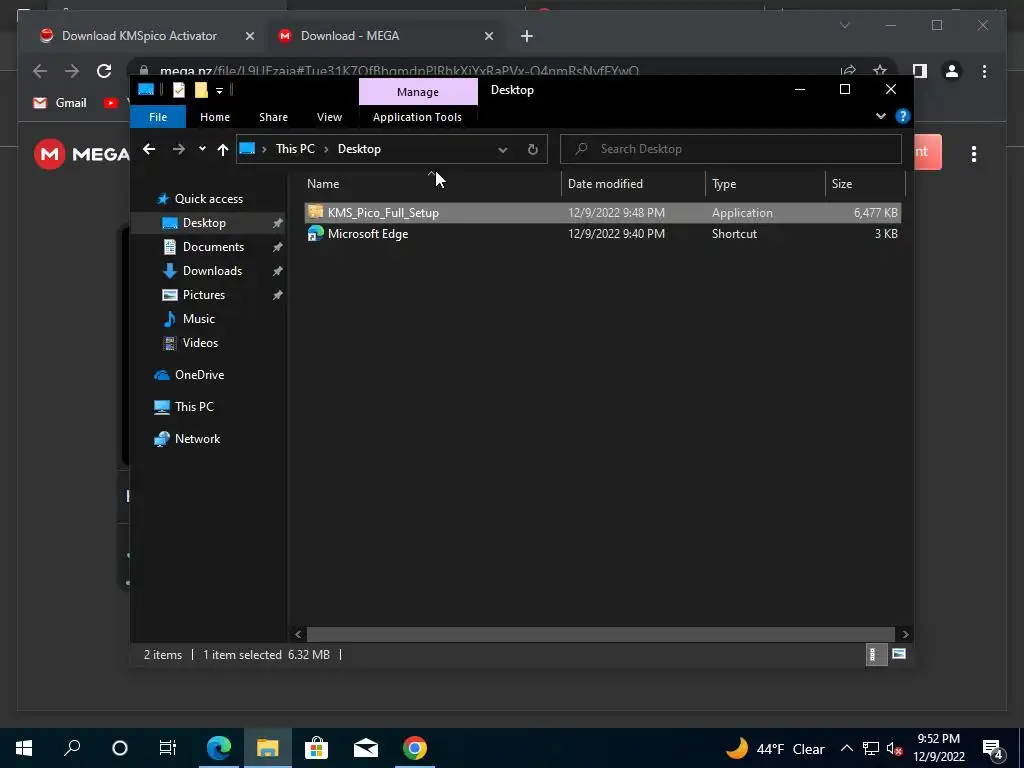
Task: Reload the MEGA page in Chrome
Action: pyautogui.click(x=104, y=71)
